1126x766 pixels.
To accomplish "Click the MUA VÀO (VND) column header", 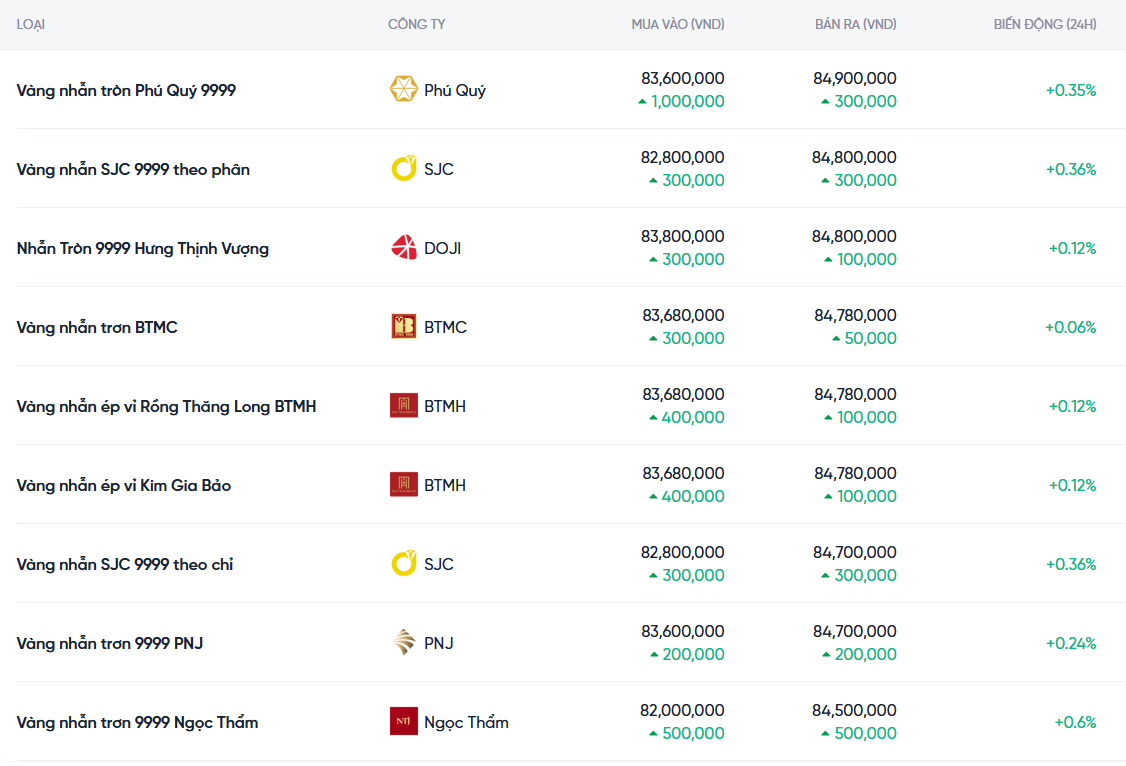I will pyautogui.click(x=678, y=24).
